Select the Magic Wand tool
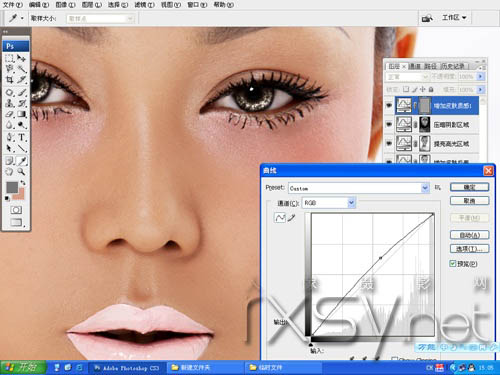The height and width of the screenshot is (375, 500). coord(22,69)
